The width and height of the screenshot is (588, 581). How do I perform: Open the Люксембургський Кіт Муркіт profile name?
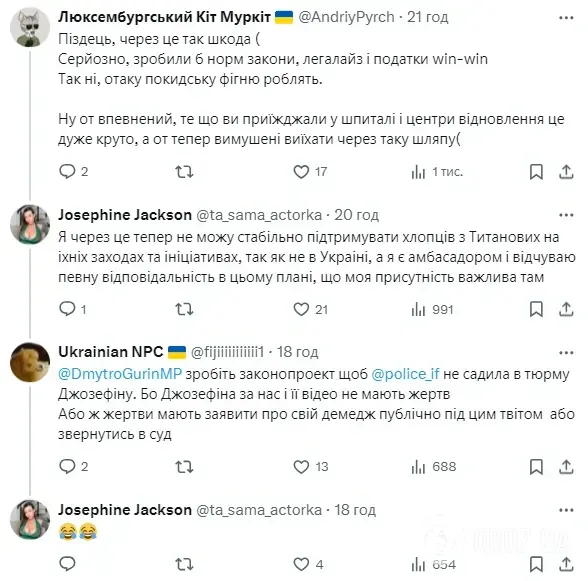pos(164,17)
